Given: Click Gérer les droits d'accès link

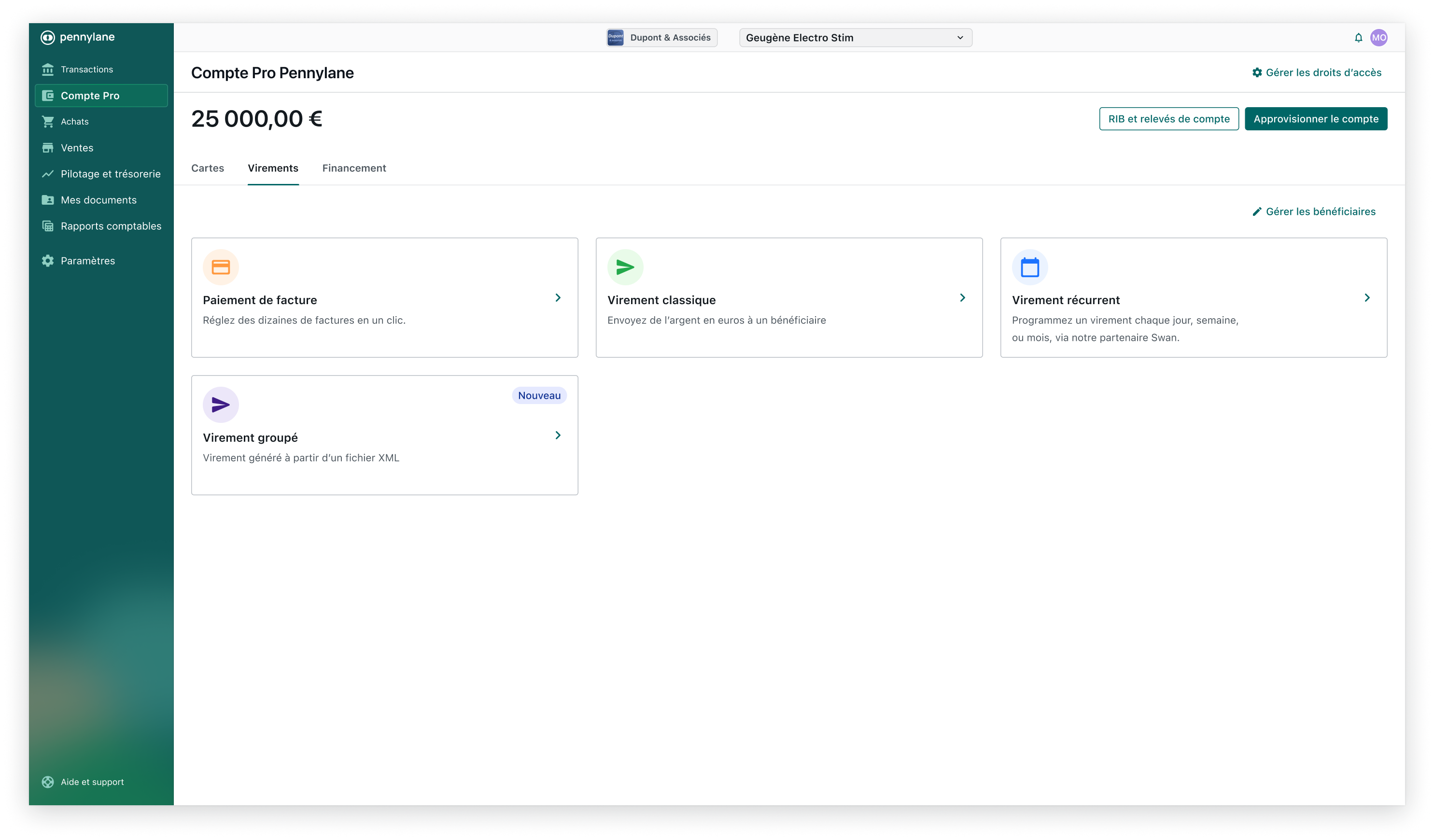Looking at the screenshot, I should [x=1317, y=72].
